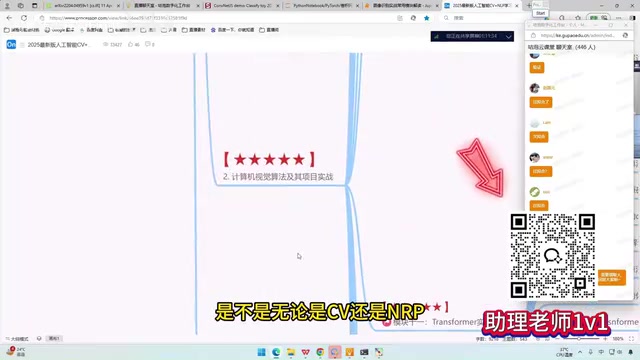Click the microphone icon in system tray
Screen dimensions: 640x360
coord(591,352)
